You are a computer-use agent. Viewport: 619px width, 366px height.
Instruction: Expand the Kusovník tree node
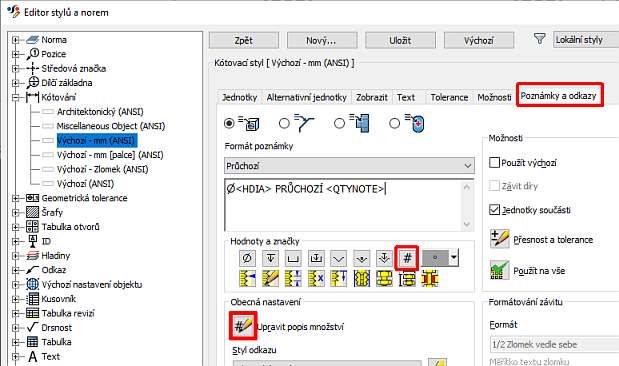[x=15, y=299]
